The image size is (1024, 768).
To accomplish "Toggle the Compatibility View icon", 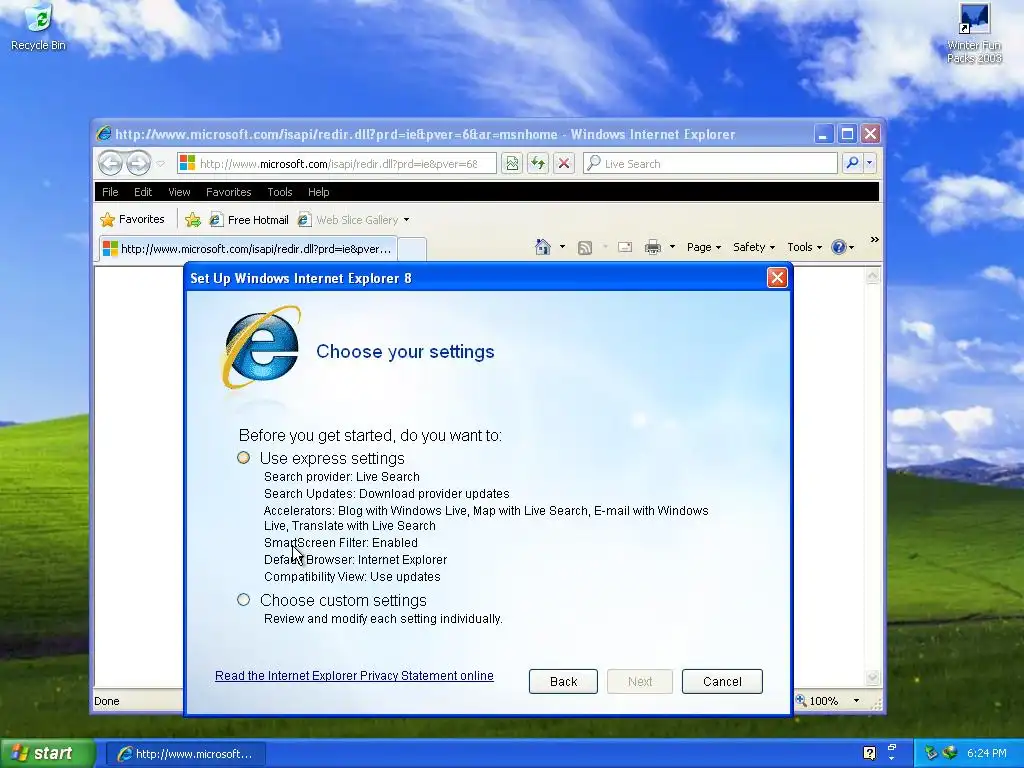I will [512, 163].
